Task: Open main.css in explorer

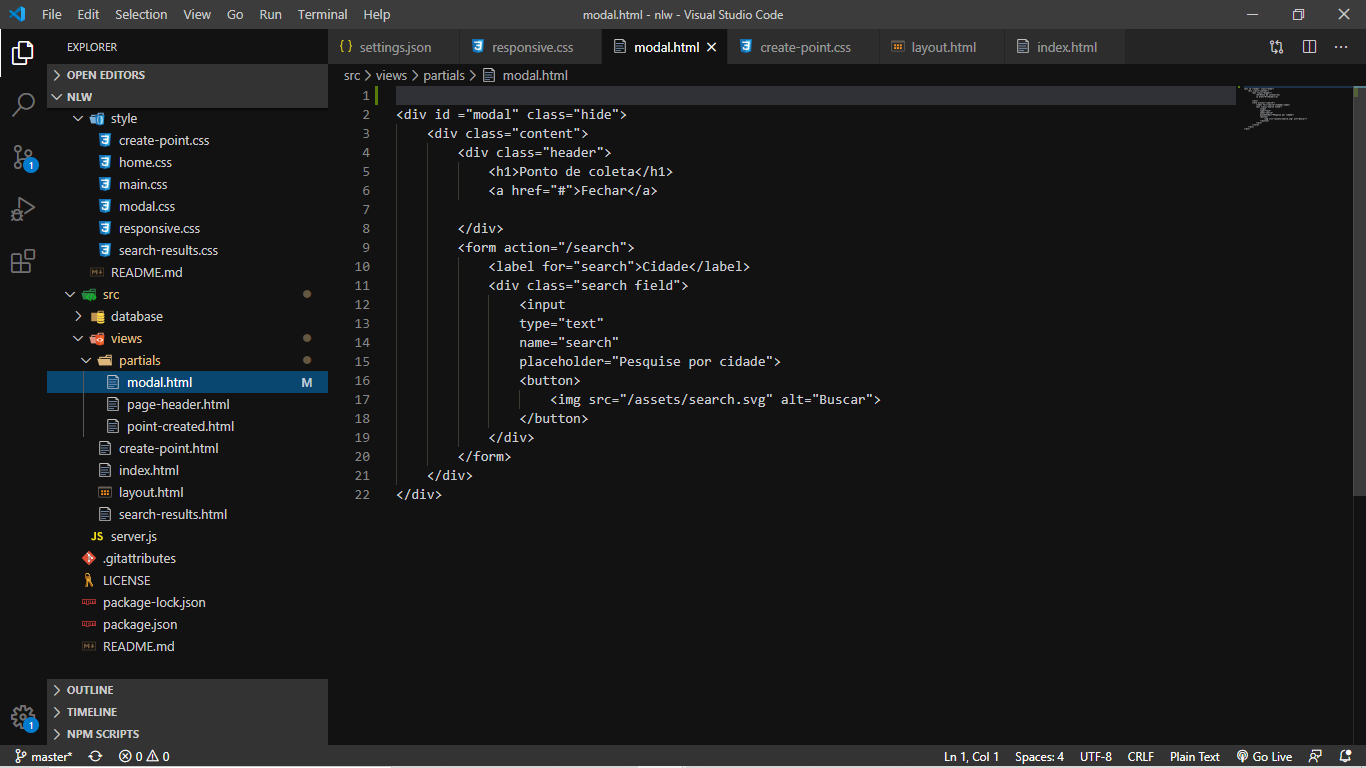Action: (x=187, y=184)
